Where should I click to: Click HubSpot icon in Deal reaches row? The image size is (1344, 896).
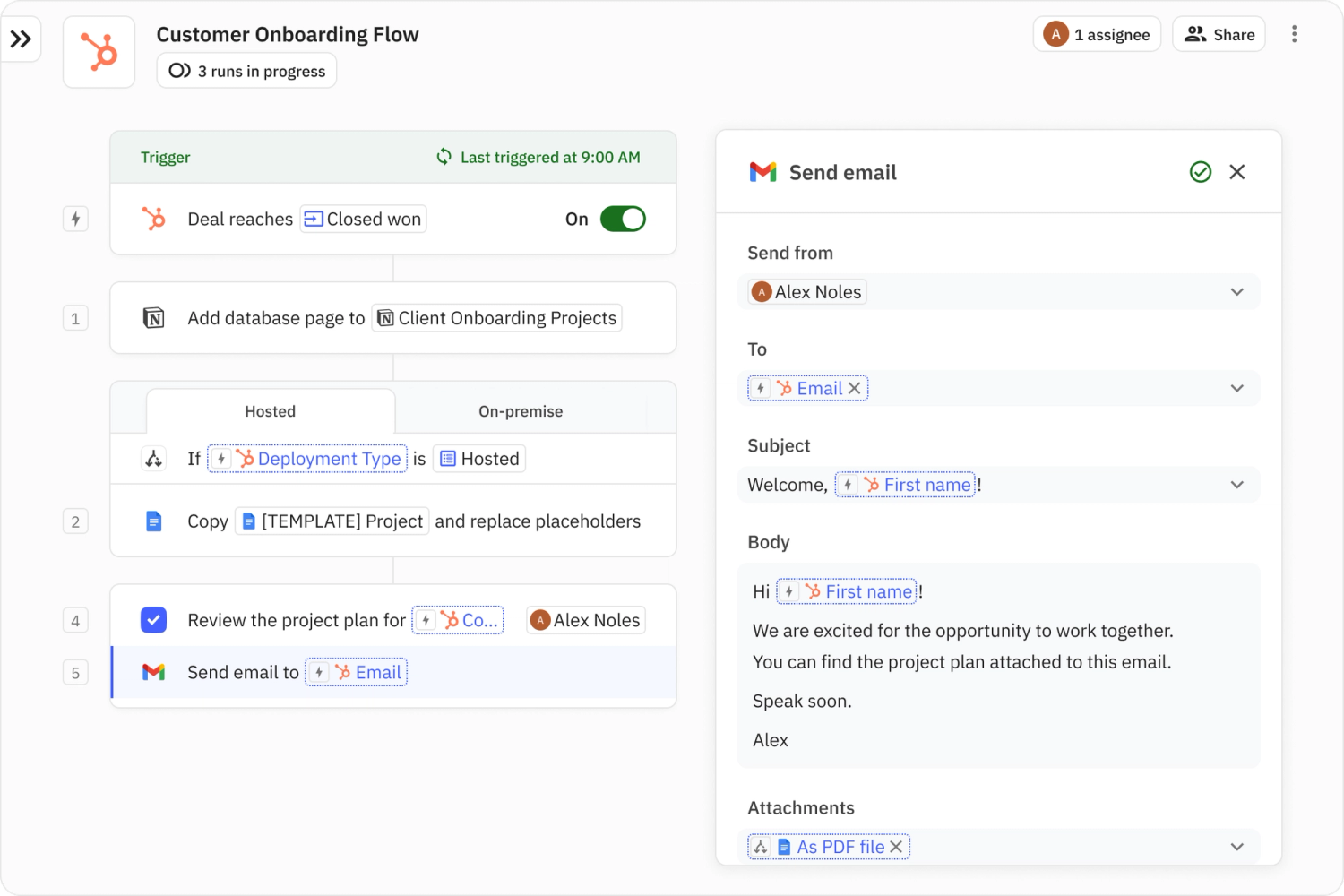tap(154, 219)
